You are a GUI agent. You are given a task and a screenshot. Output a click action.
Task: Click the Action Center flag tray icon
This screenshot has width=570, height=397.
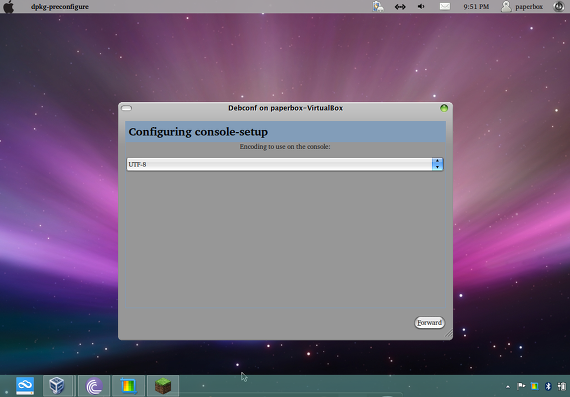[x=521, y=386]
